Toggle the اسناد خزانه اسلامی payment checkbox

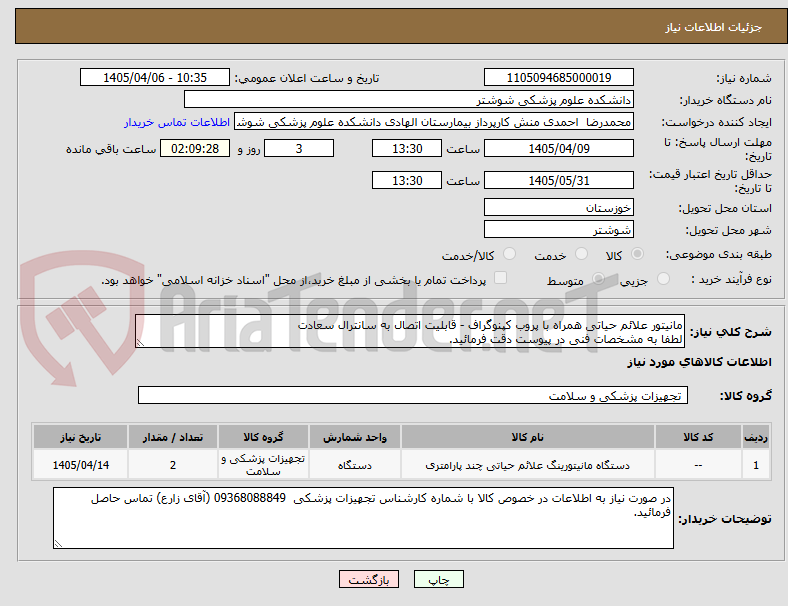[x=501, y=278]
